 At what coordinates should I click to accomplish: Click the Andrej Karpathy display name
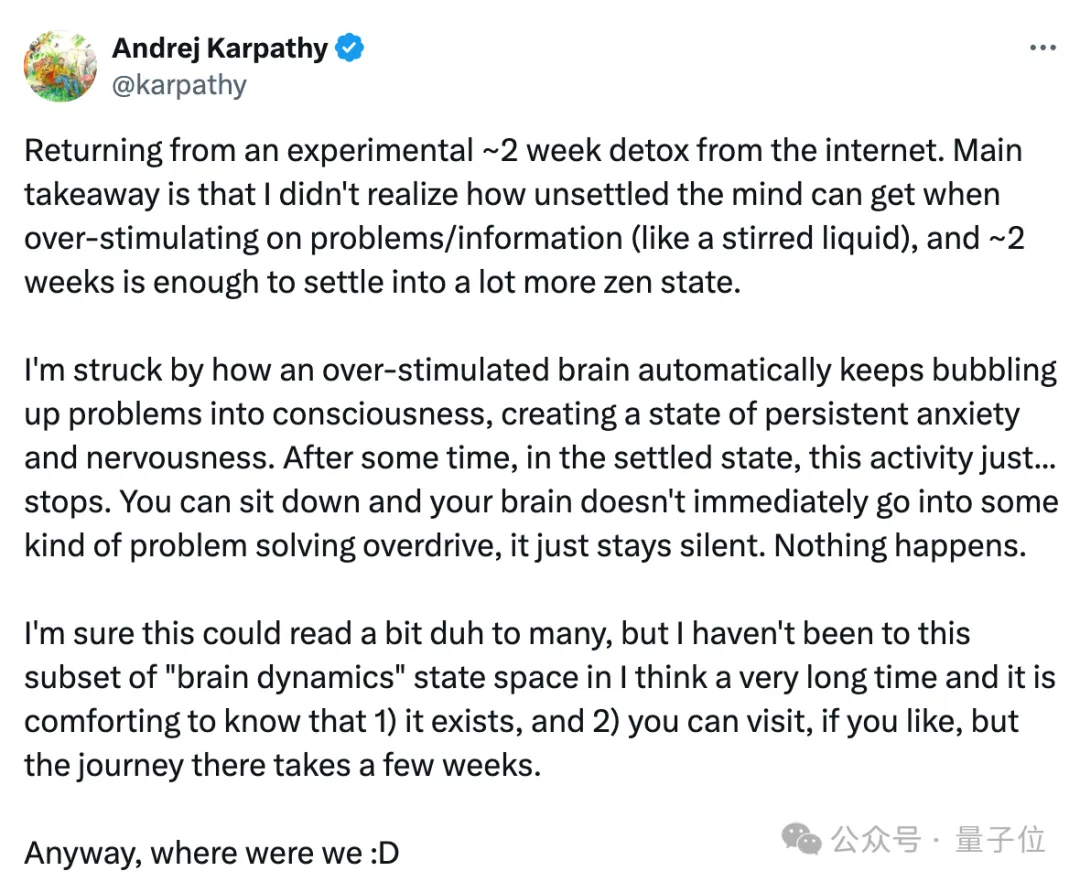(220, 47)
